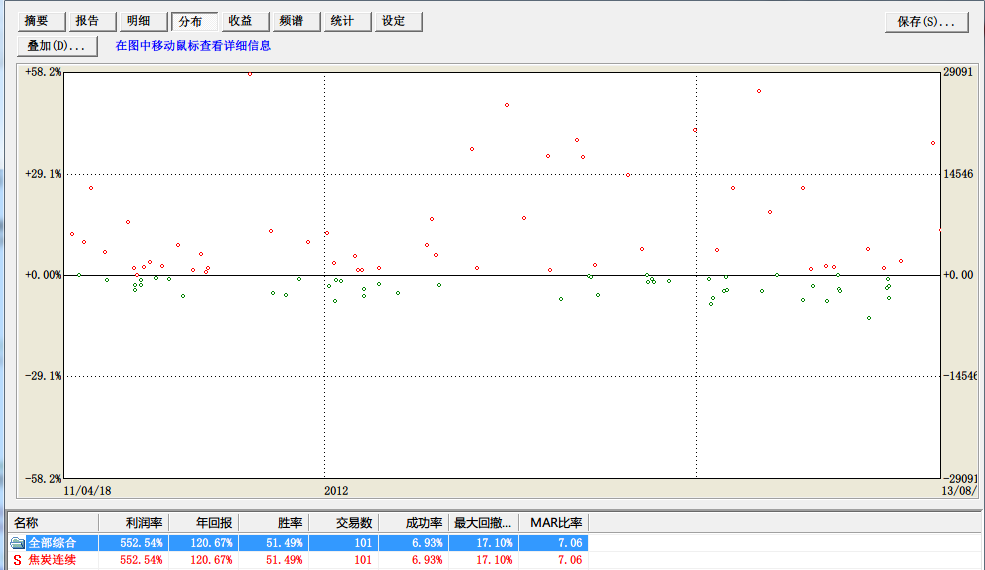
Task: Click the 保存(S)... button
Action: point(927,22)
